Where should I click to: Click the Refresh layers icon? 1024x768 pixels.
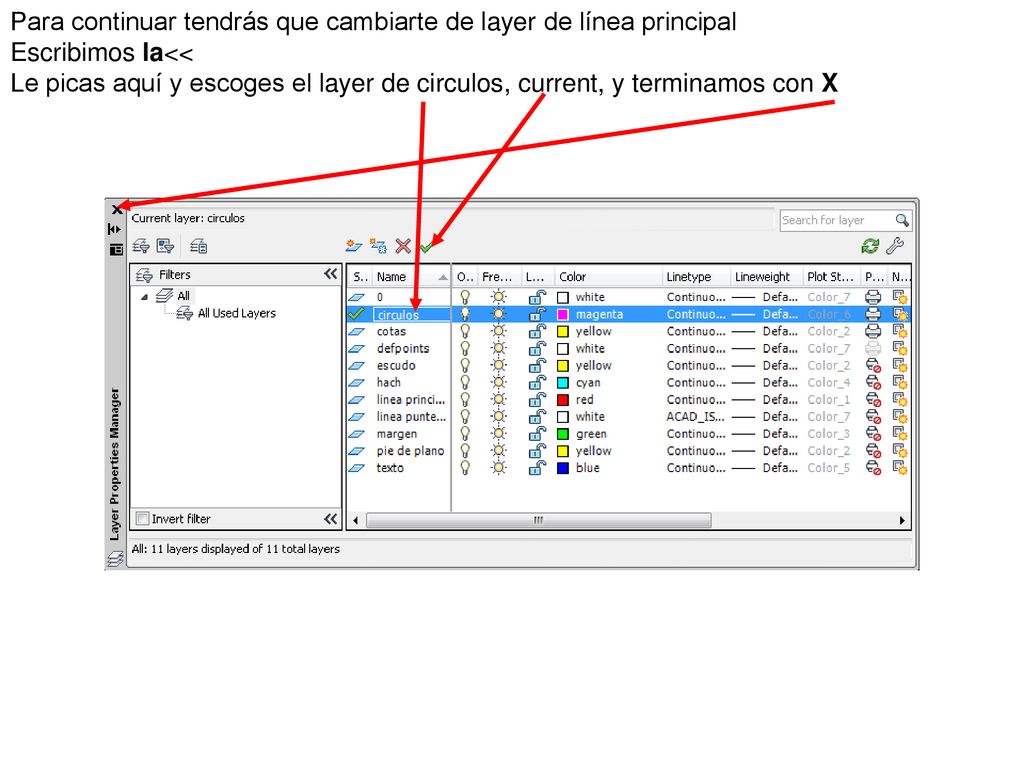(870, 246)
